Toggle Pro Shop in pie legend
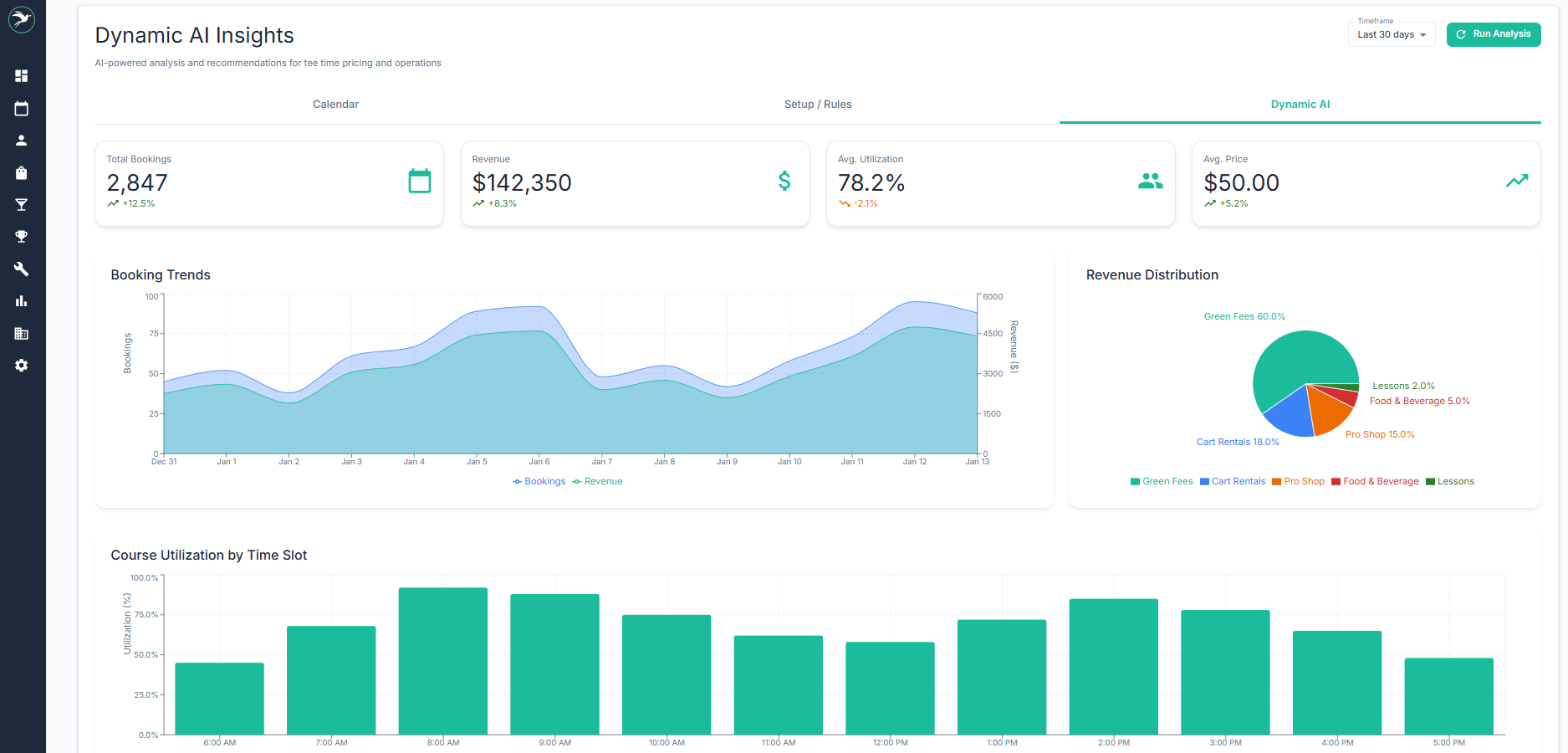Viewport: 1568px width, 753px height. pyautogui.click(x=1299, y=482)
